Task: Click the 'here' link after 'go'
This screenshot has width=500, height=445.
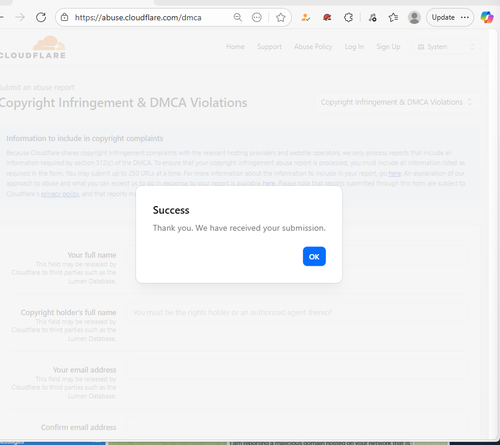Action: [395, 173]
